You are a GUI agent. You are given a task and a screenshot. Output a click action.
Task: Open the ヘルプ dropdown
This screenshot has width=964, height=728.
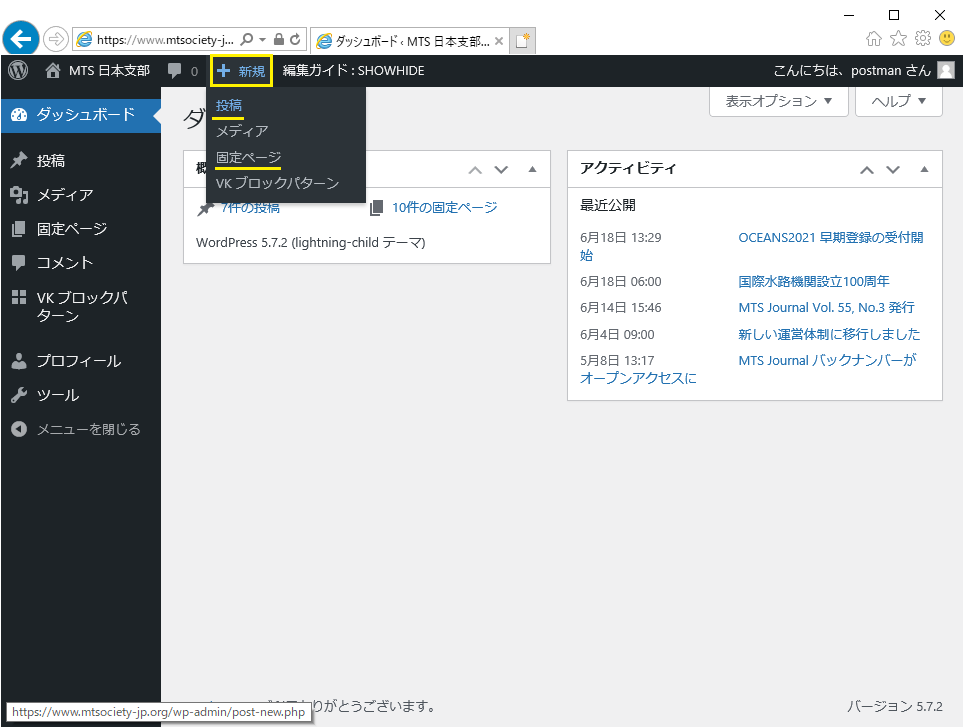[x=899, y=101]
